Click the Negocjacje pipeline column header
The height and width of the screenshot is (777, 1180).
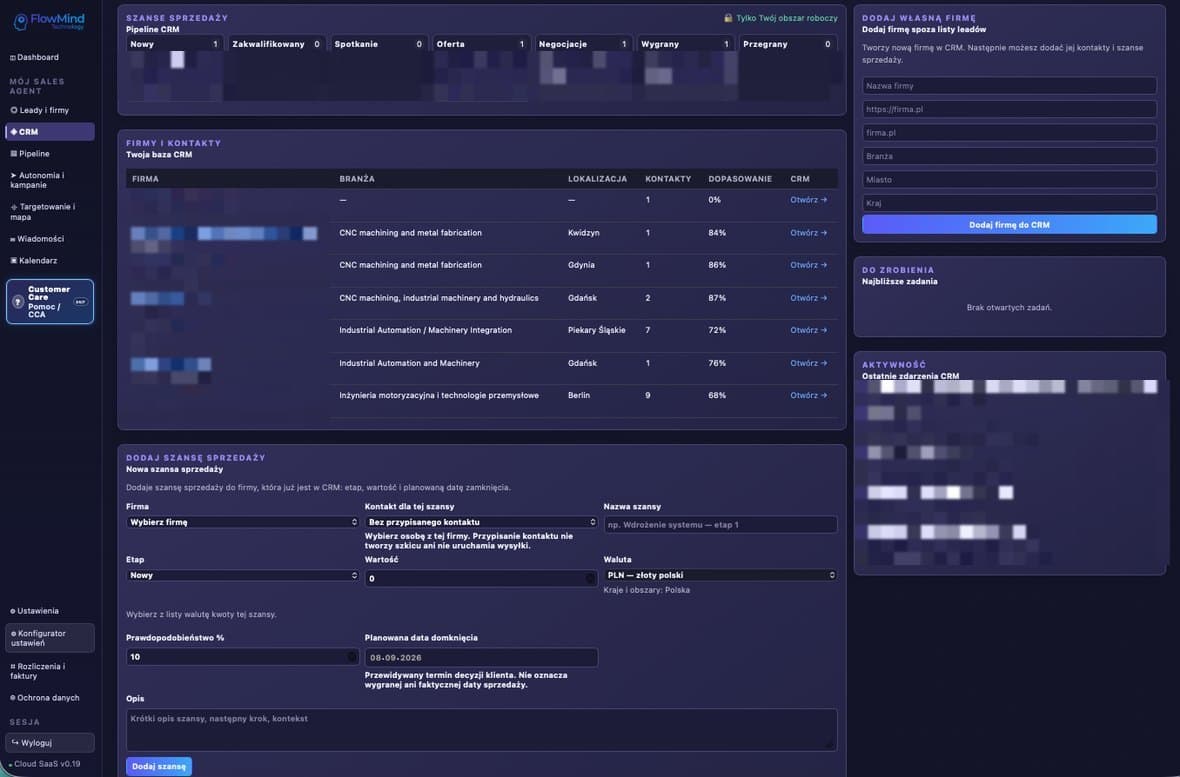point(583,44)
